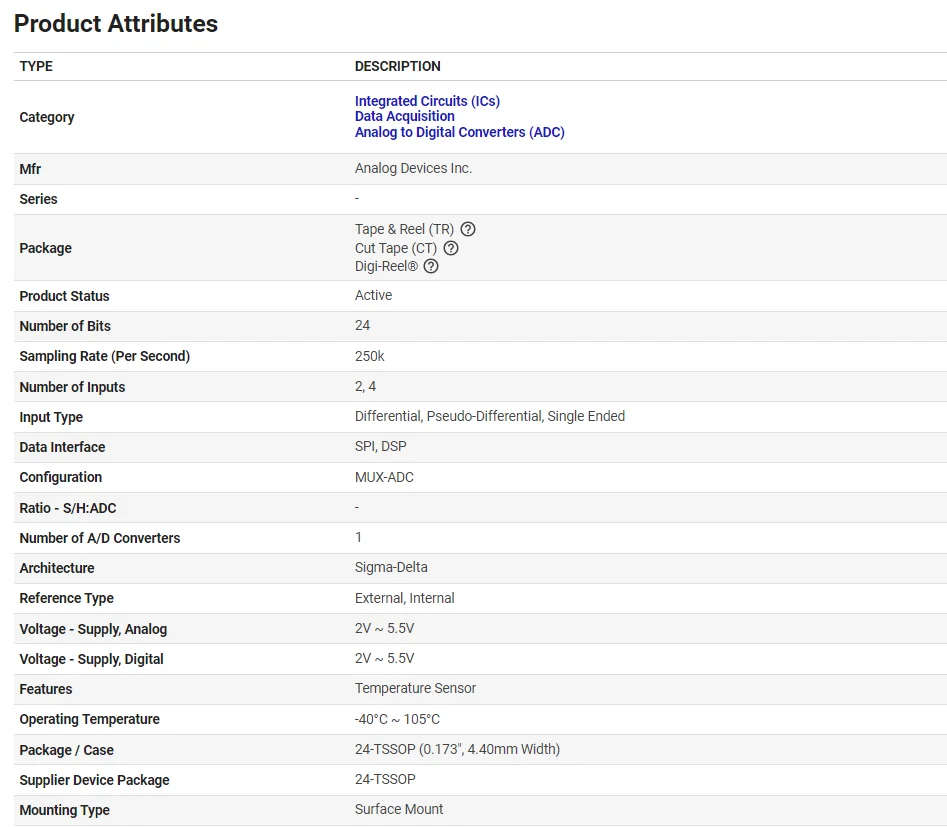This screenshot has width=947, height=827.
Task: Click the Sigma-Delta architecture value
Action: tap(391, 567)
